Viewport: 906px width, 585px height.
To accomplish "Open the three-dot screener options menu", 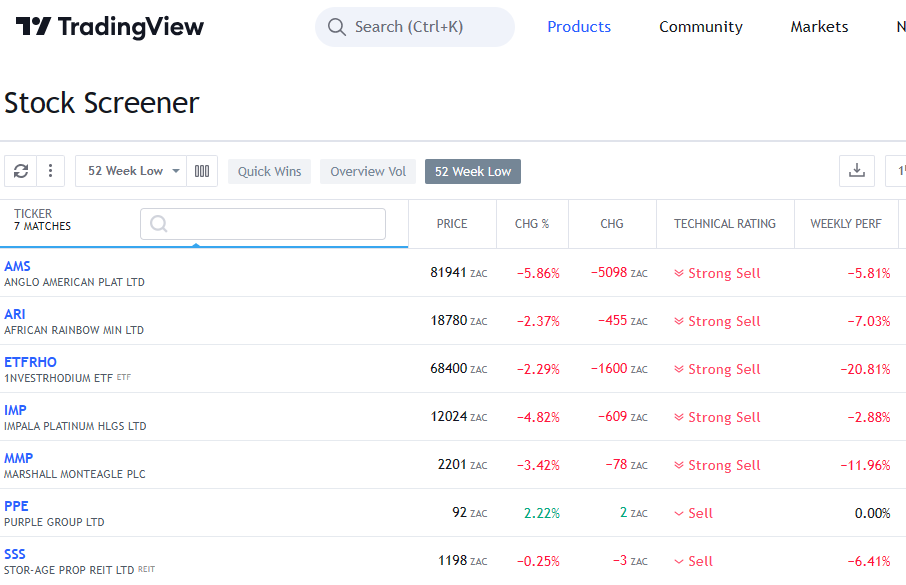I will coord(51,171).
